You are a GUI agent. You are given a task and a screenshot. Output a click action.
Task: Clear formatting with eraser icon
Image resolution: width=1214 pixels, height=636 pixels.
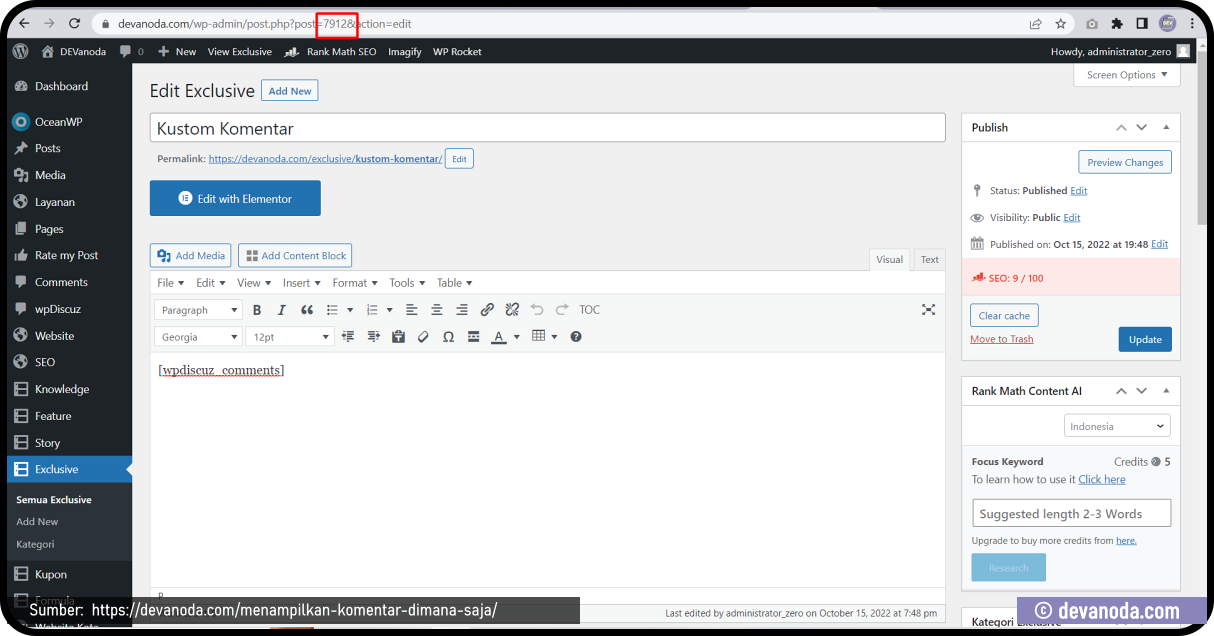pos(423,337)
